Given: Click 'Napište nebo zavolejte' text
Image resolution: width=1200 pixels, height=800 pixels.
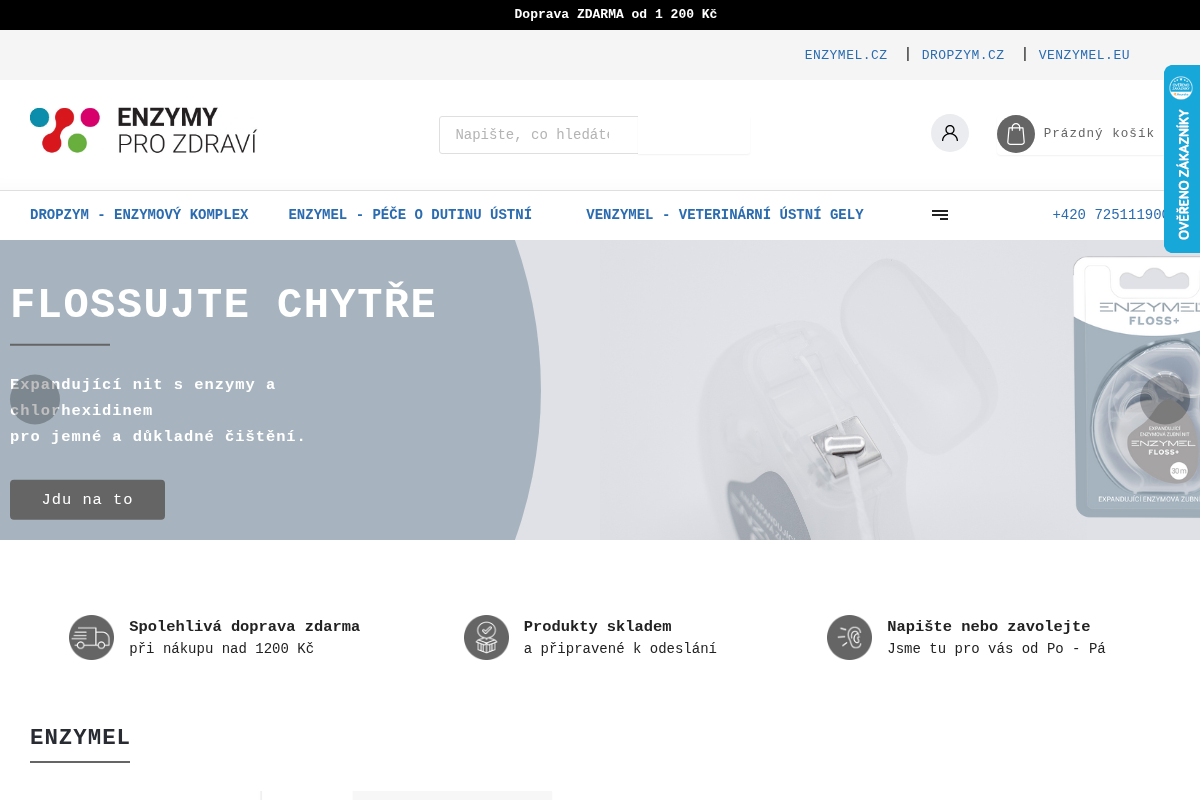Looking at the screenshot, I should 988,627.
